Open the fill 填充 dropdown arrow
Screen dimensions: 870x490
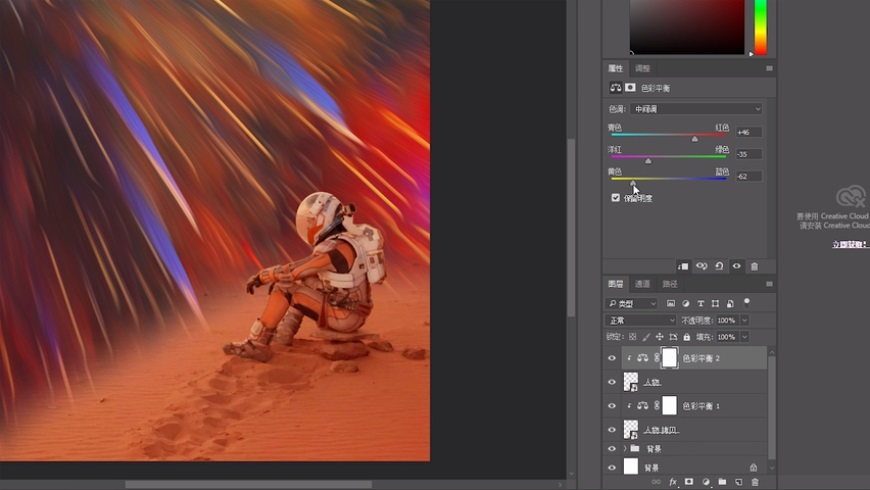click(745, 337)
